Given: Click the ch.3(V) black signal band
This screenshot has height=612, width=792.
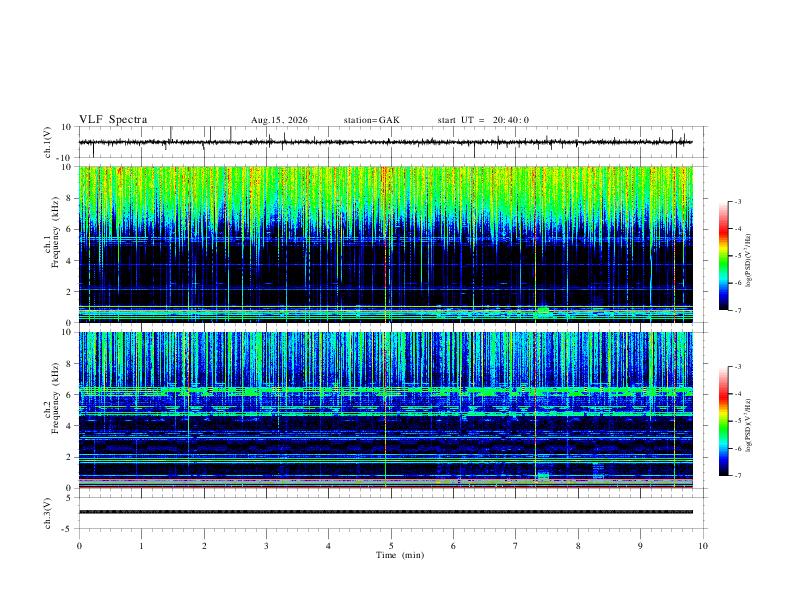Looking at the screenshot, I should point(385,512).
